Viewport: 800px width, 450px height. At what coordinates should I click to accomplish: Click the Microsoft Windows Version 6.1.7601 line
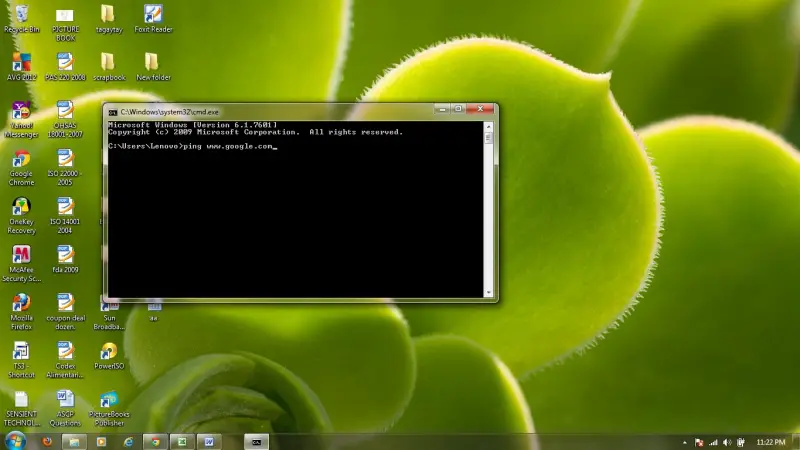point(193,125)
